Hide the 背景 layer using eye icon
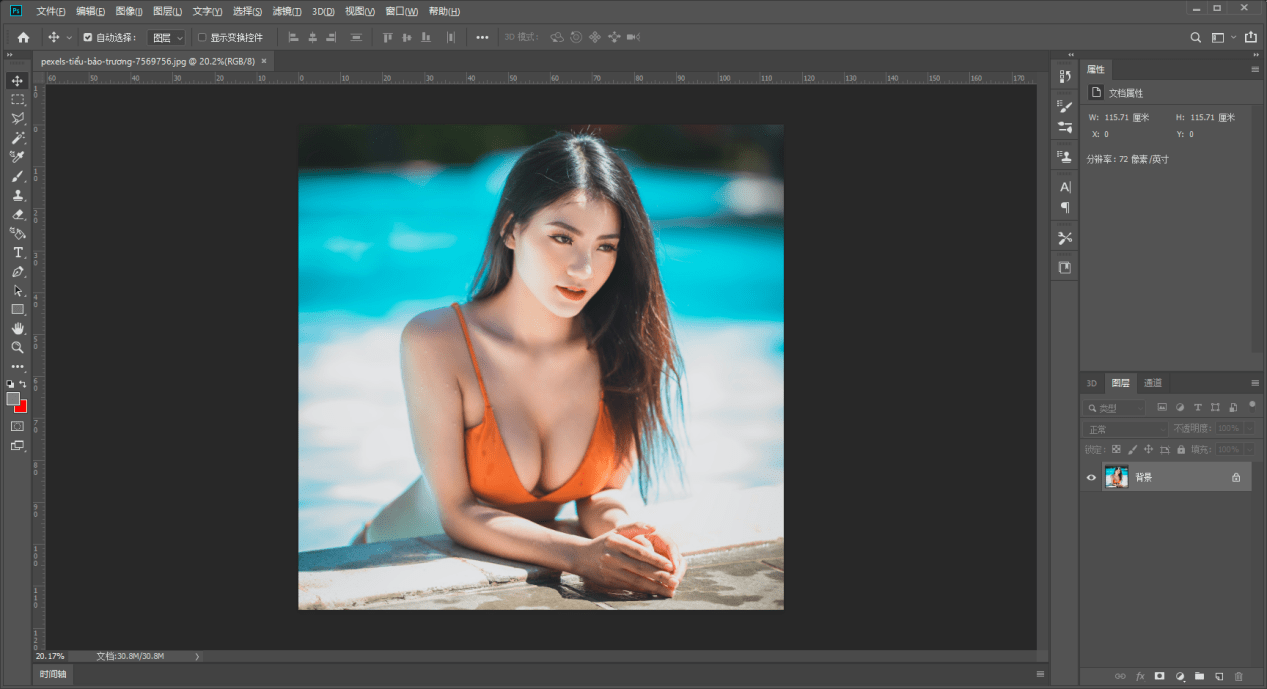Screen dimensions: 1267x689 1092,478
